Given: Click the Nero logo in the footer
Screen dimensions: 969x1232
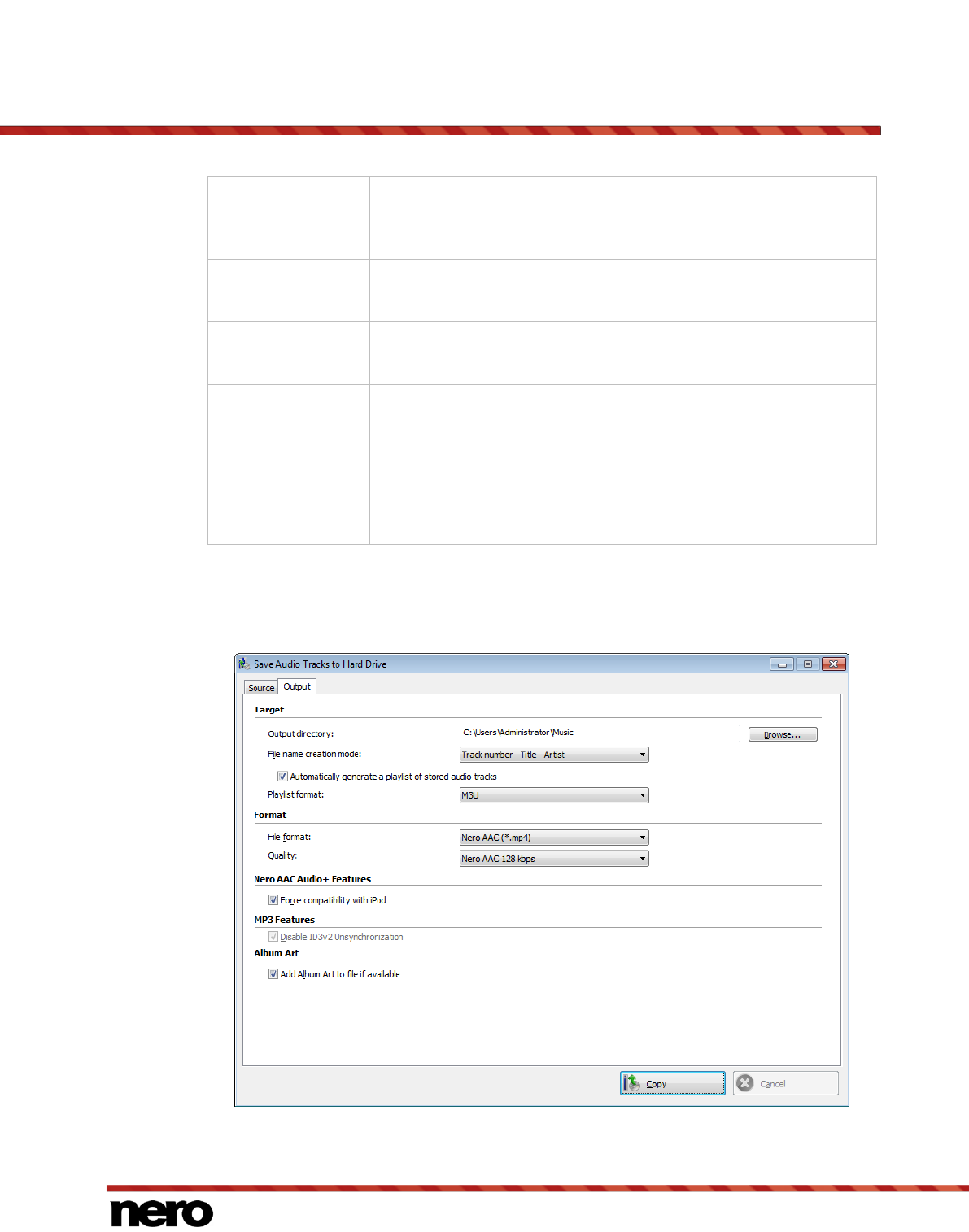Looking at the screenshot, I should coord(161,1212).
